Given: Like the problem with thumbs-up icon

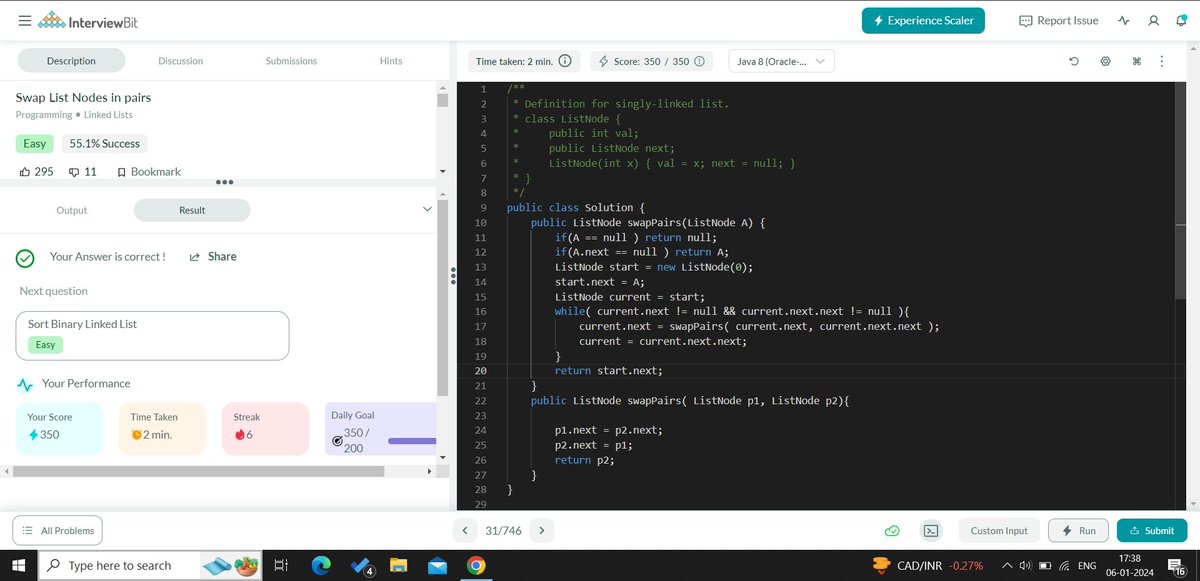Looking at the screenshot, I should [x=25, y=172].
